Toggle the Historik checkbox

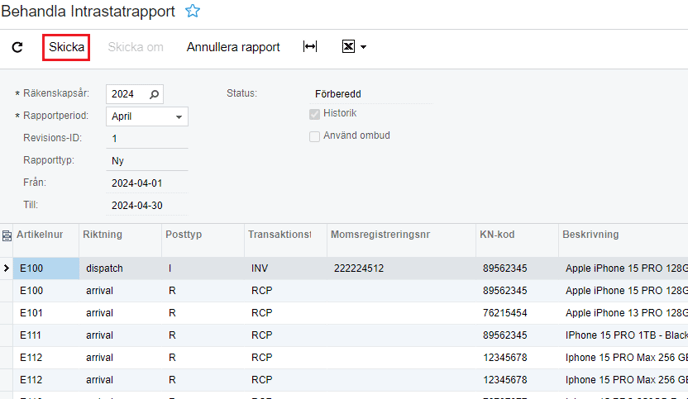pos(314,114)
